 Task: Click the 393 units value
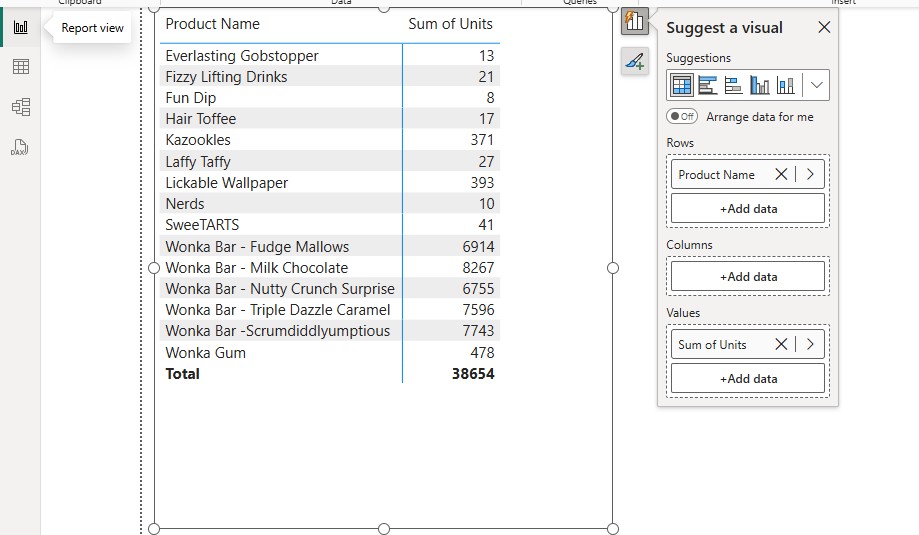[x=482, y=183]
